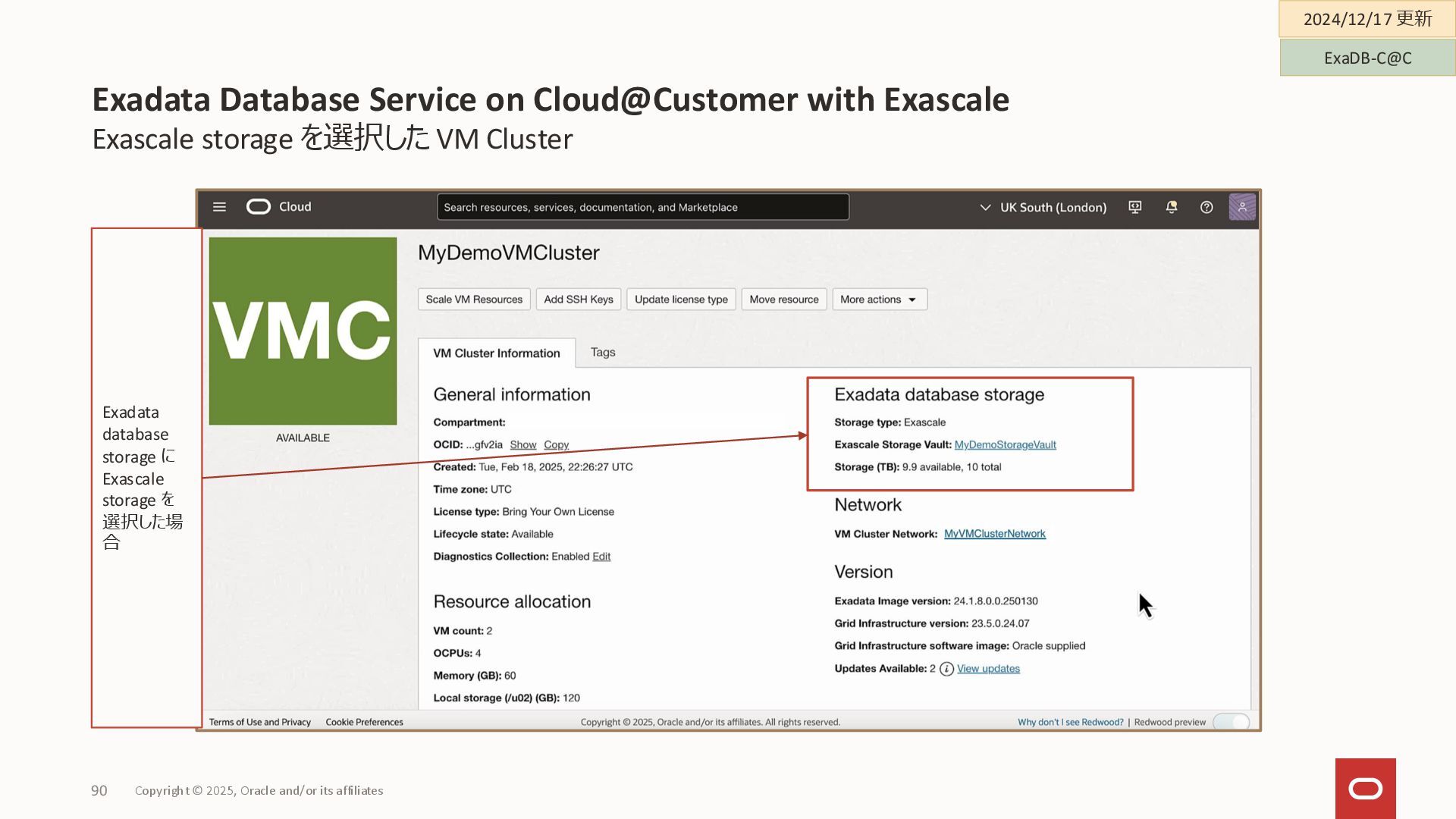Image resolution: width=1456 pixels, height=819 pixels.
Task: Toggle the Redwood preview switch
Action: [x=1231, y=722]
